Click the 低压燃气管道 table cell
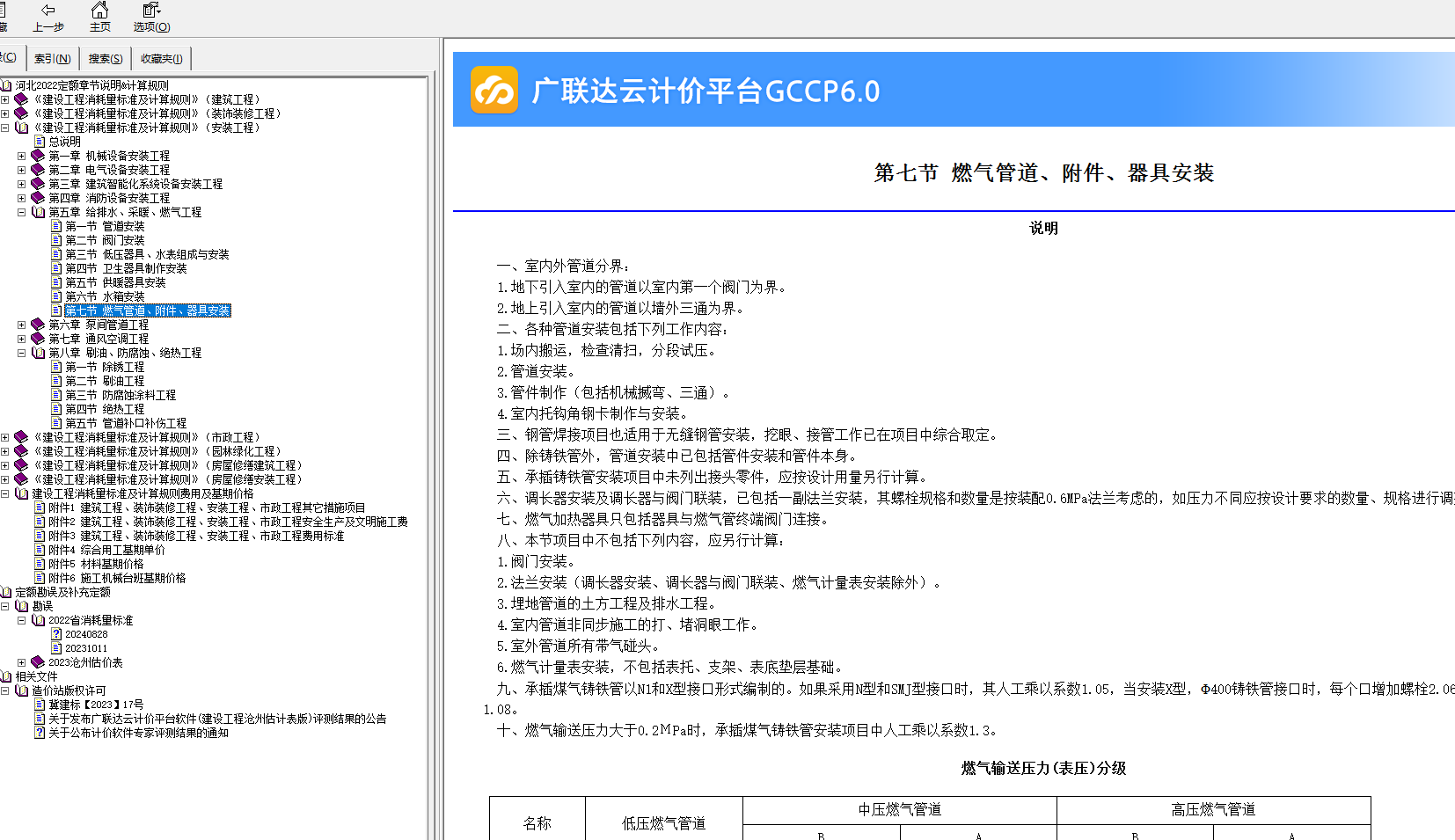This screenshot has width=1455, height=840. click(x=664, y=823)
